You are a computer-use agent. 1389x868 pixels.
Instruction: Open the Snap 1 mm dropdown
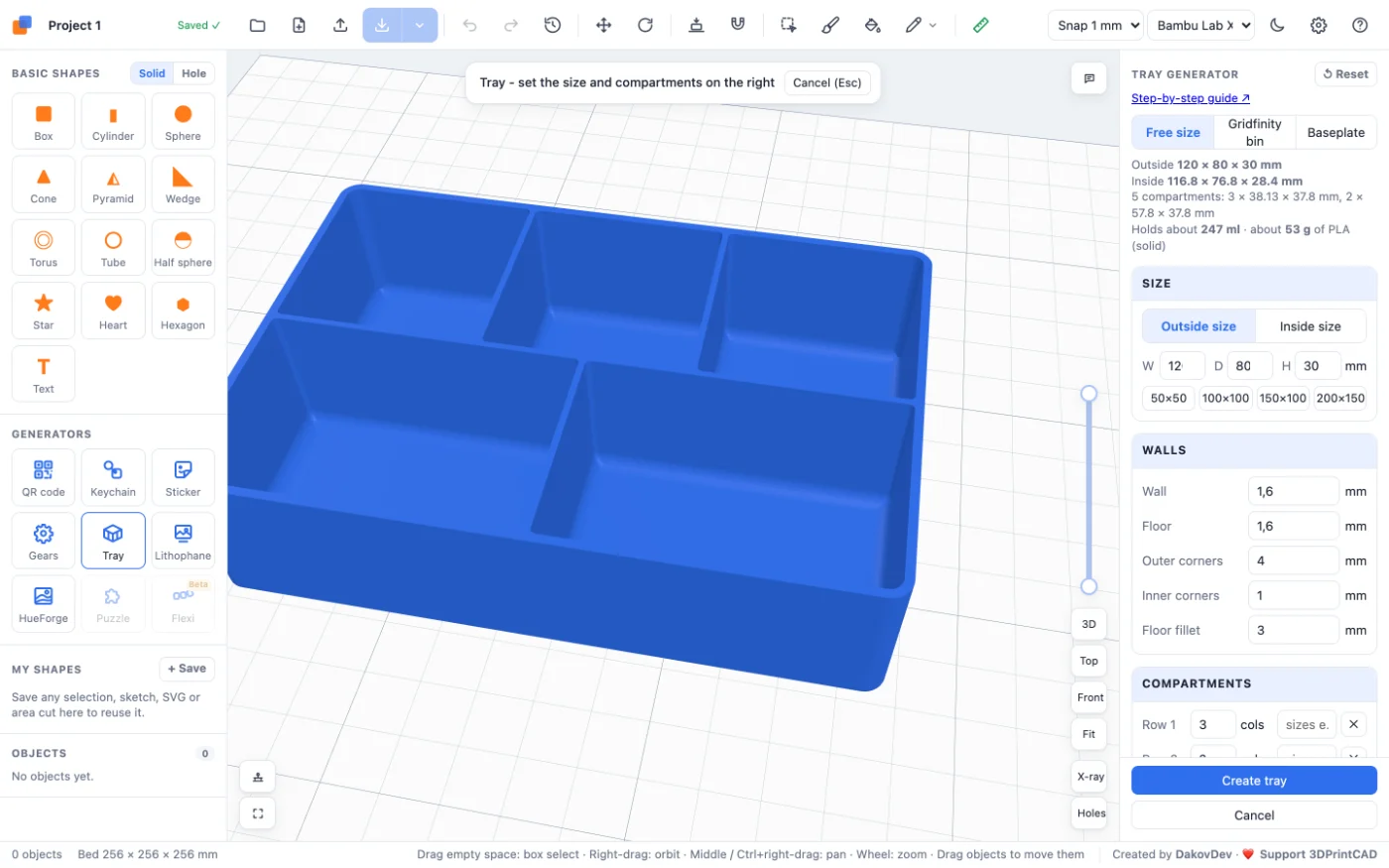1095,26
